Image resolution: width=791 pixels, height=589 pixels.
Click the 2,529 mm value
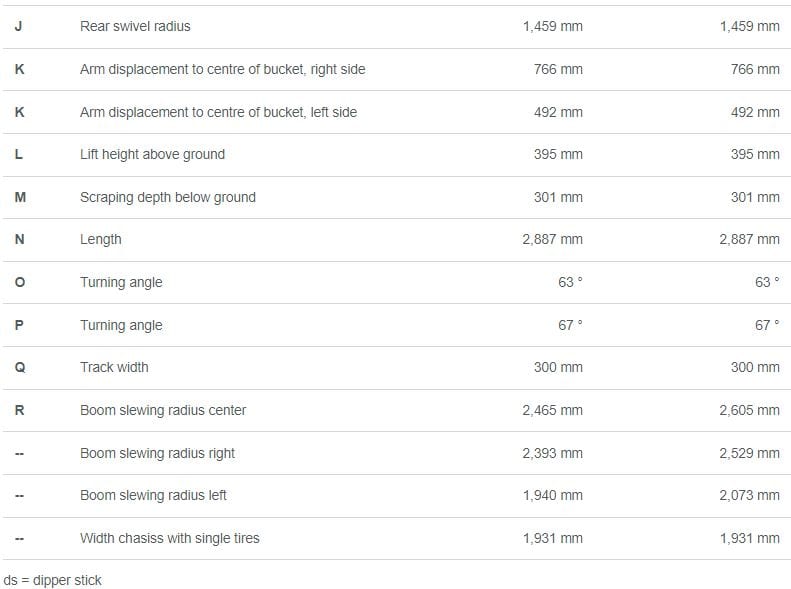click(750, 453)
